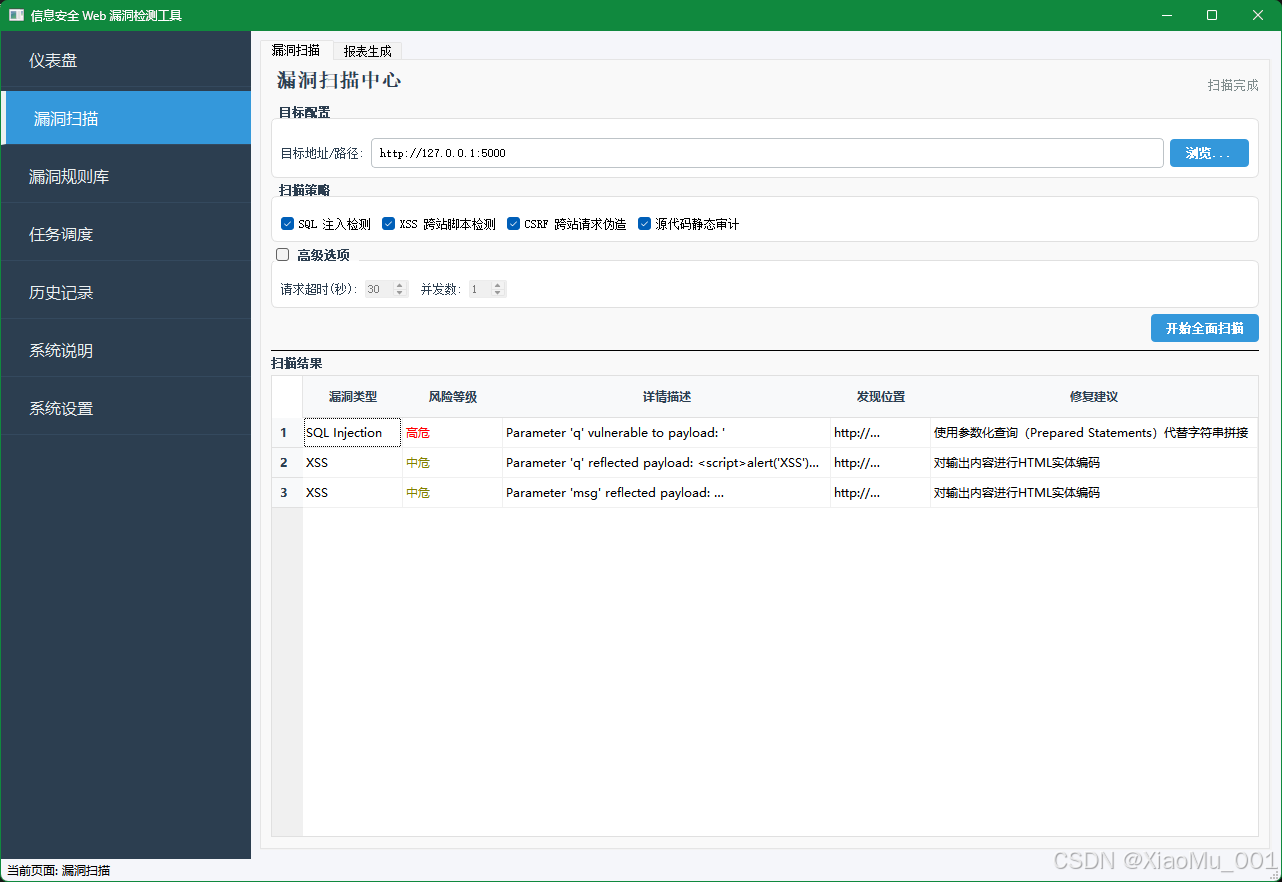The height and width of the screenshot is (882, 1282).
Task: Select row header 1 in results table
Action: click(287, 433)
